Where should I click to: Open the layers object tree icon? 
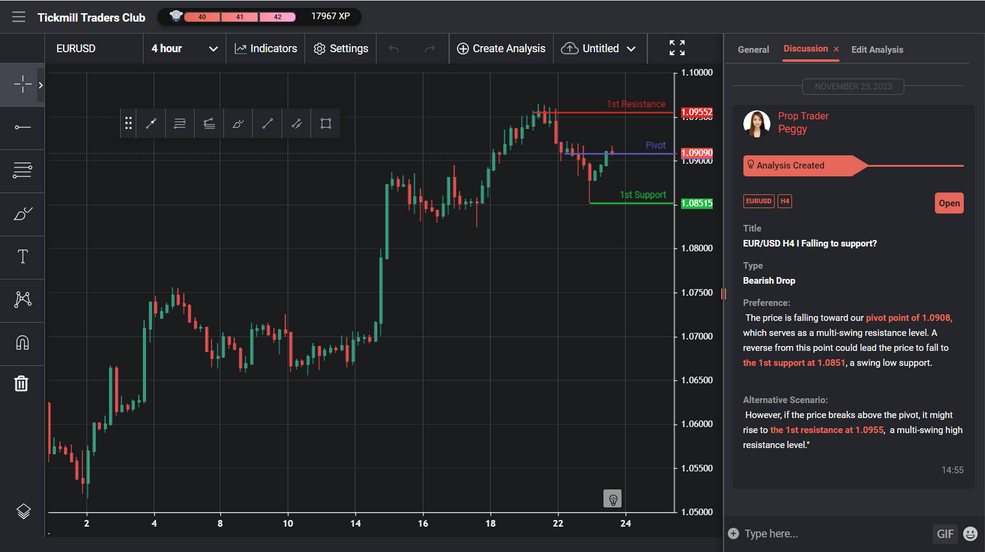click(23, 511)
